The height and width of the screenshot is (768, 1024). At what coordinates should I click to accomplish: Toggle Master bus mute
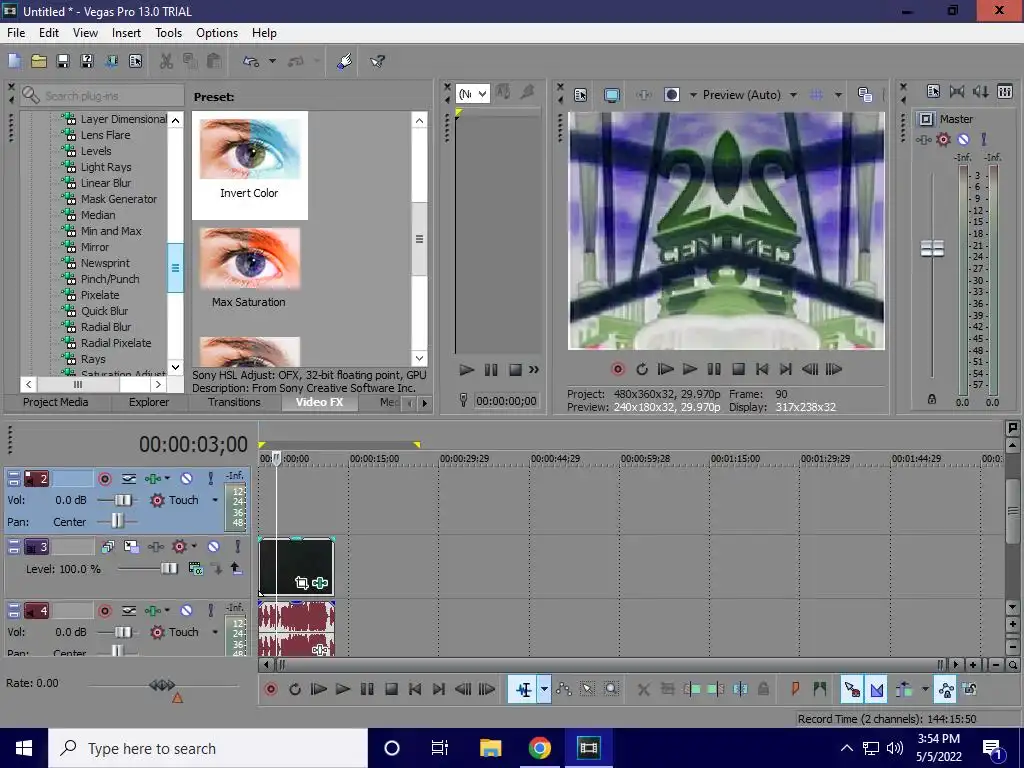pos(963,139)
